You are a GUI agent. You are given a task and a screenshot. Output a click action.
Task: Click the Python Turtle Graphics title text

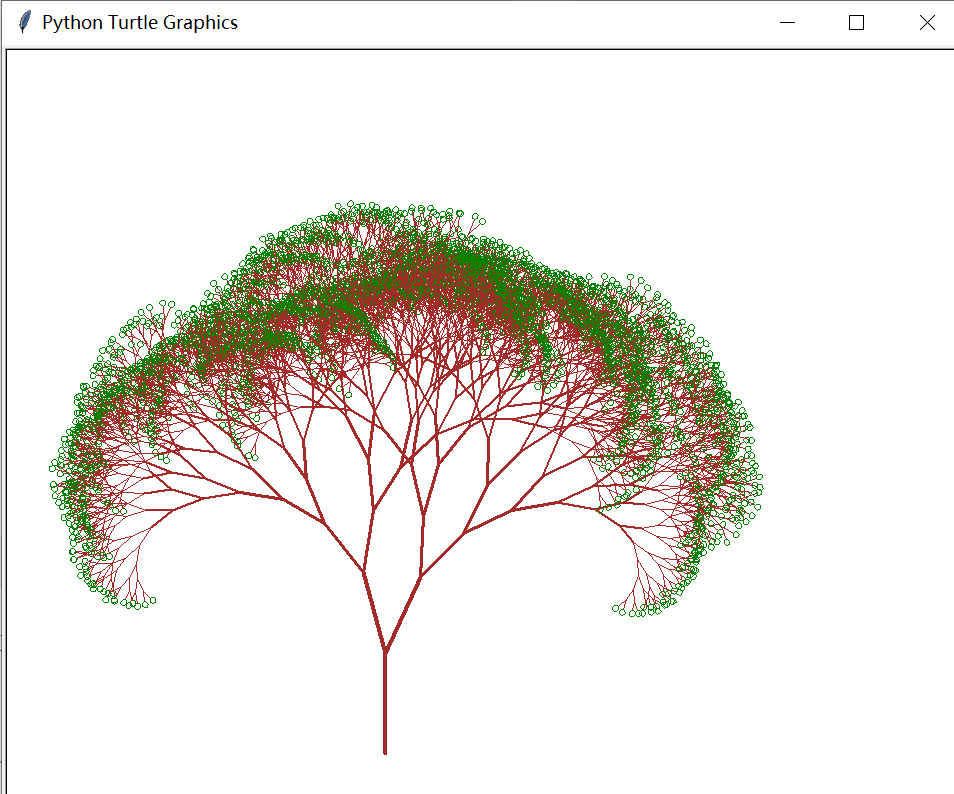(x=140, y=23)
